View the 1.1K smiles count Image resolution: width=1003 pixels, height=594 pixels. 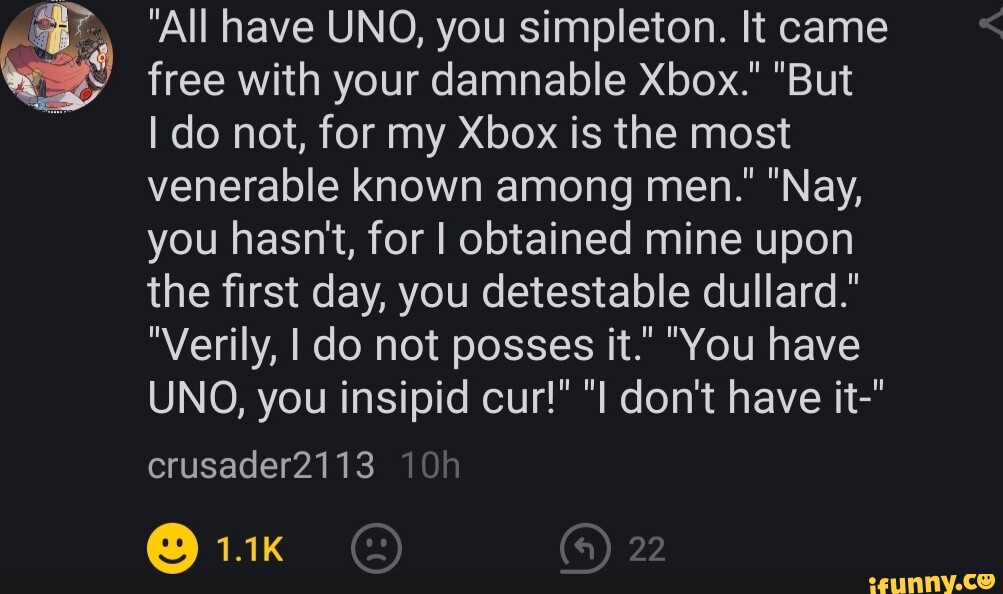tap(249, 547)
